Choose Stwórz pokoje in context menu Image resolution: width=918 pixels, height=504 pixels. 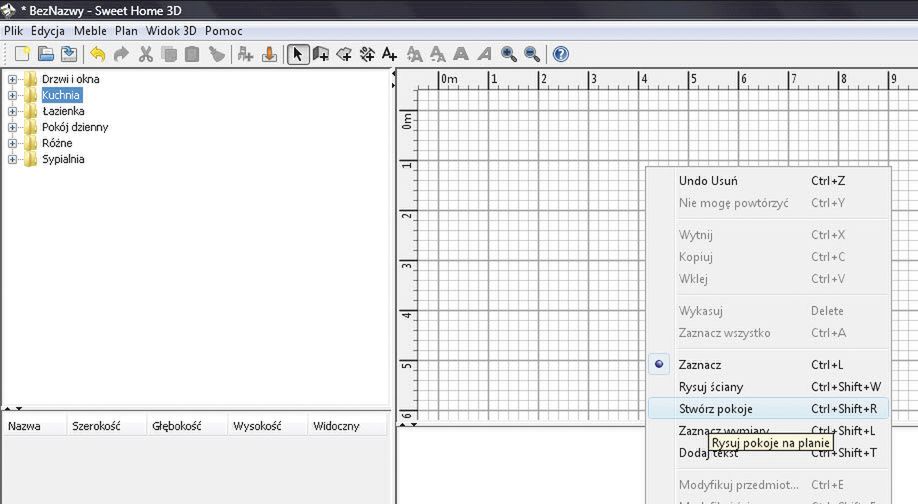click(x=768, y=409)
